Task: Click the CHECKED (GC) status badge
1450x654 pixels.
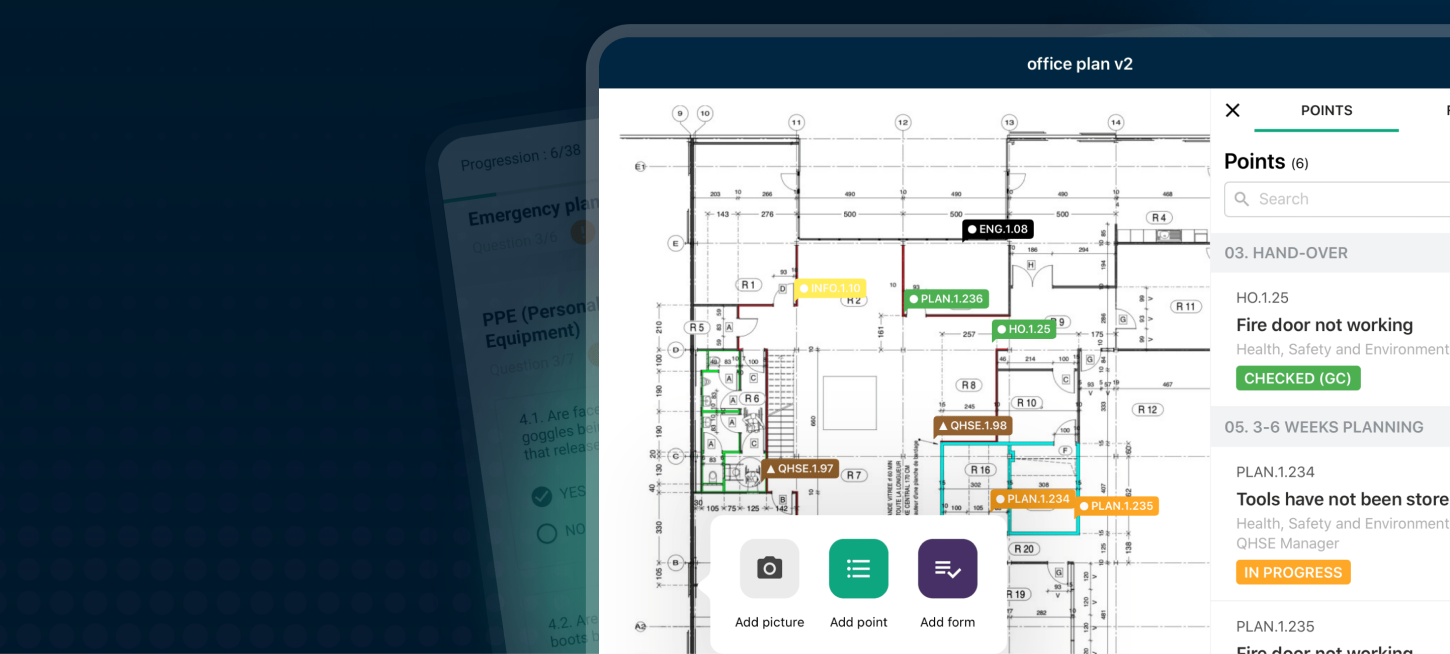Action: click(1298, 378)
